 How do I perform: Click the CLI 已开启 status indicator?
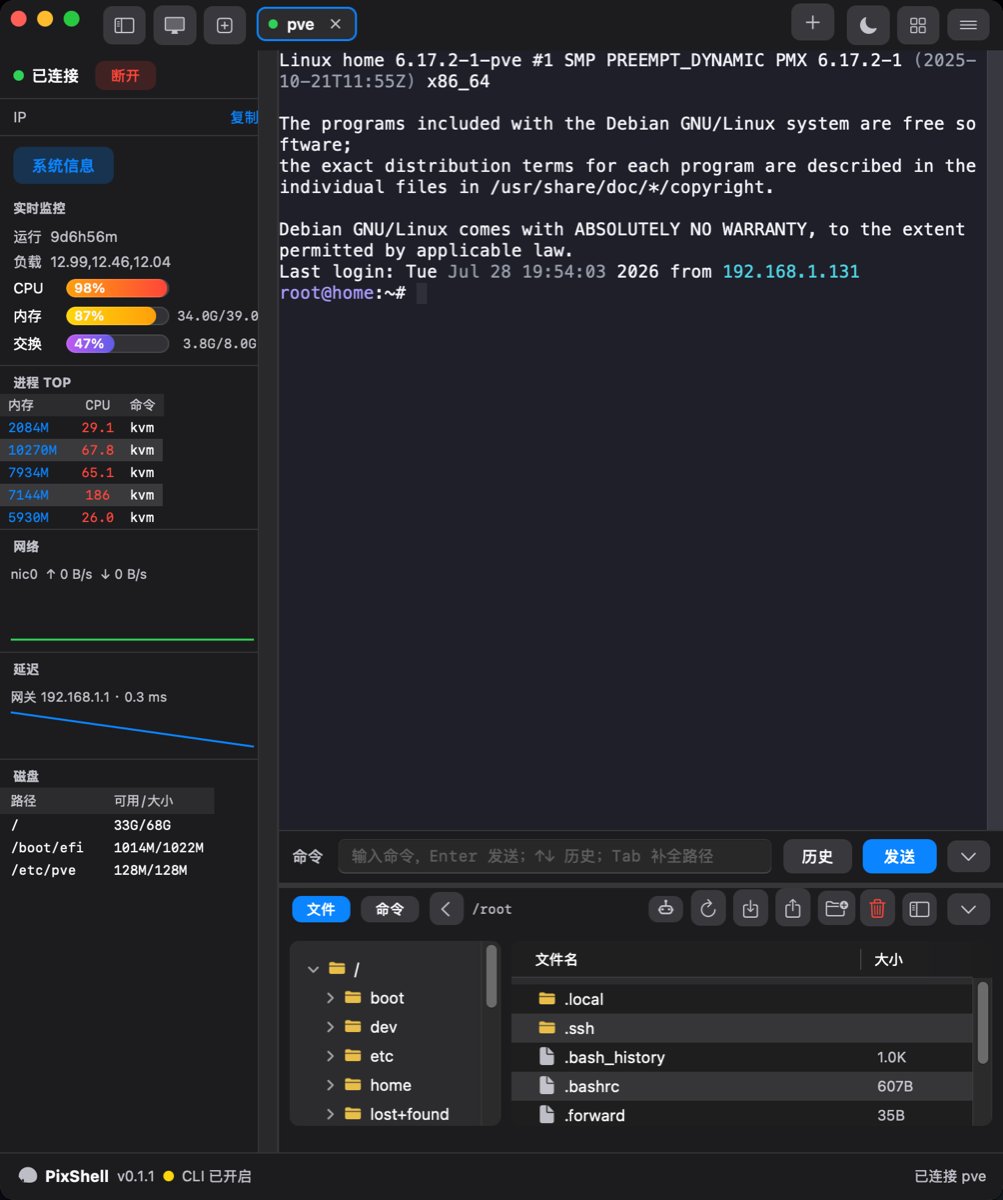click(208, 1176)
